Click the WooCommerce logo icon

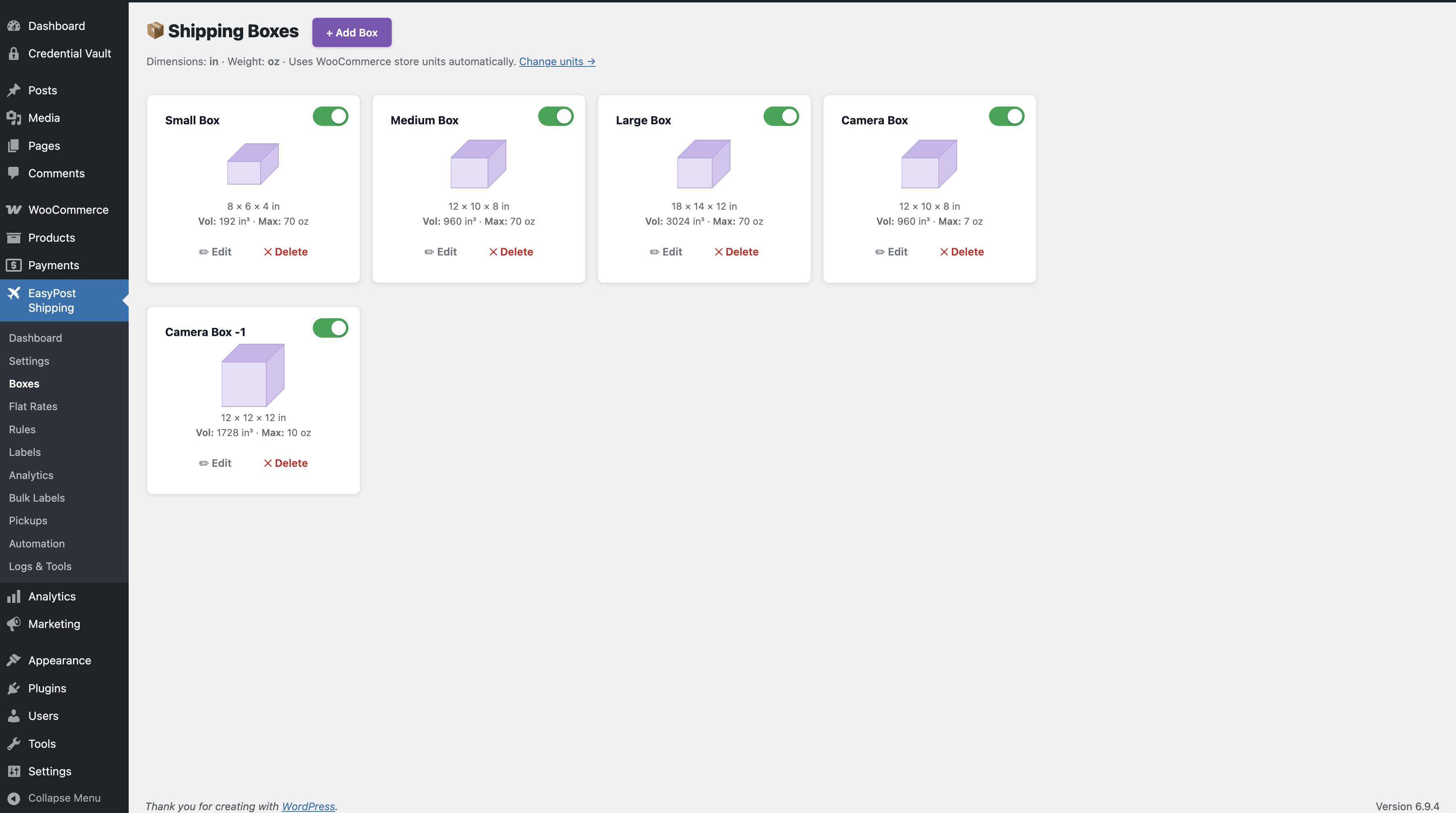pyautogui.click(x=14, y=210)
